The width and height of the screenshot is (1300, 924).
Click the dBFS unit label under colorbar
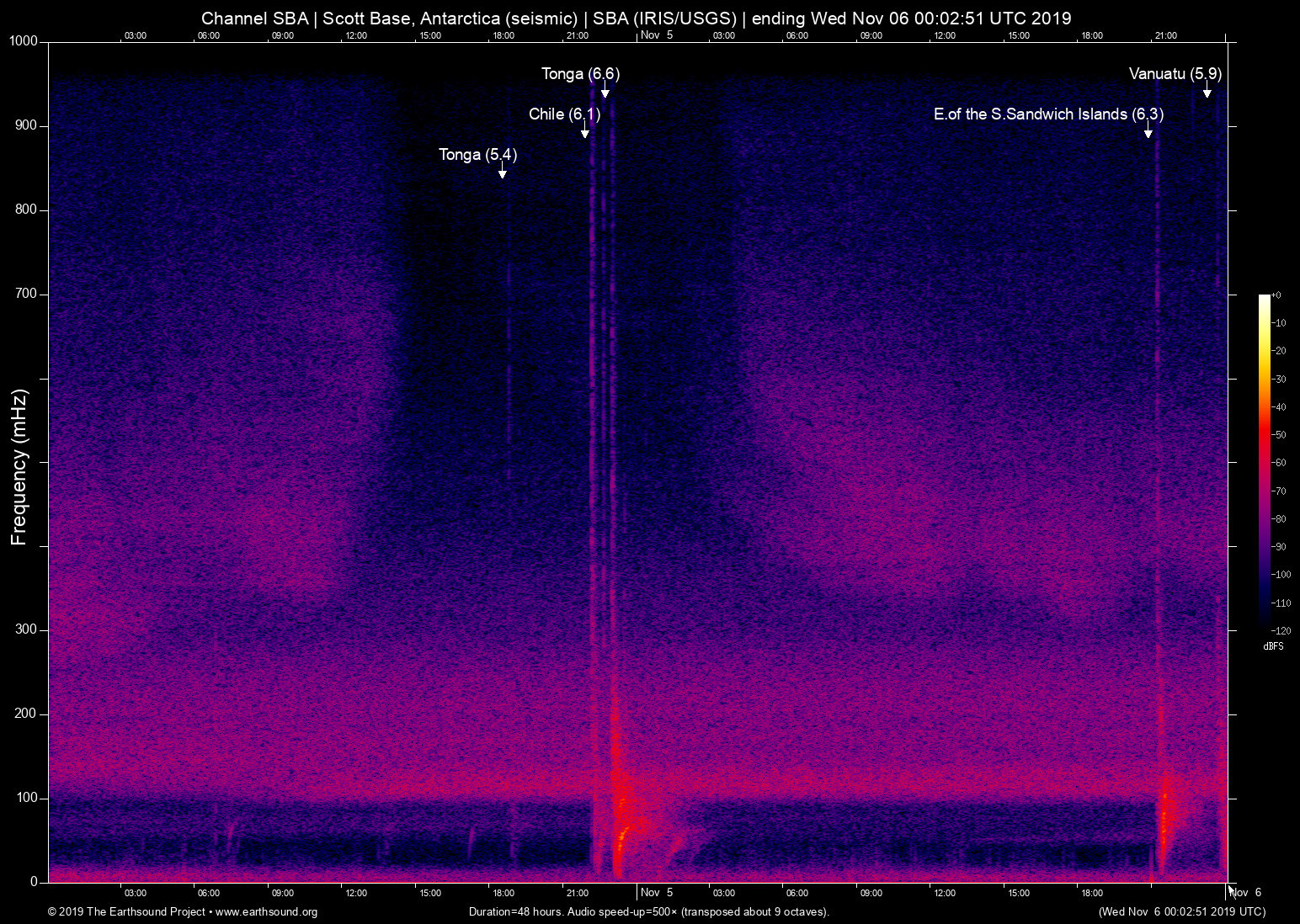pyautogui.click(x=1273, y=646)
